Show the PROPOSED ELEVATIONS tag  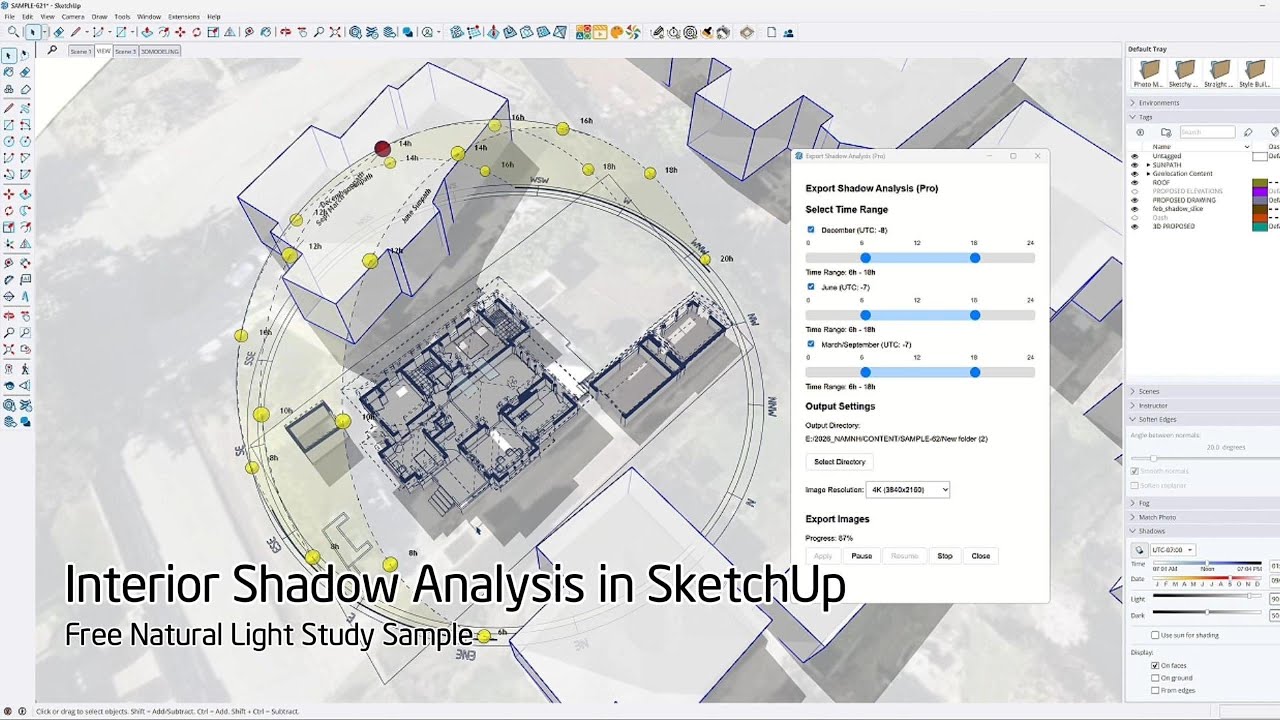click(1135, 191)
